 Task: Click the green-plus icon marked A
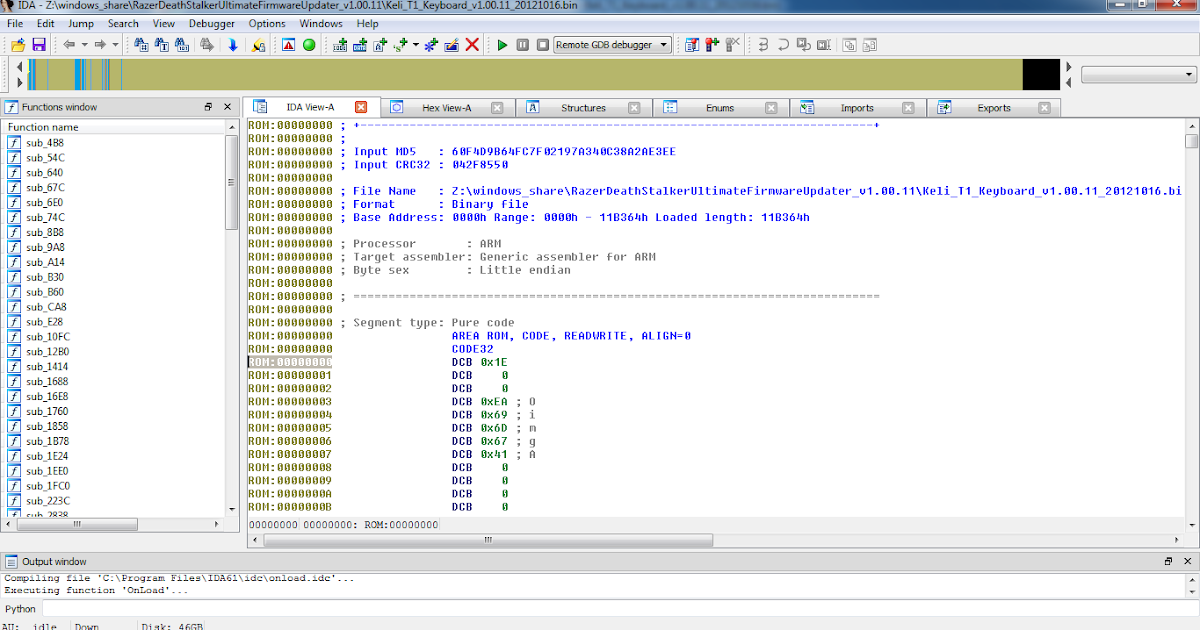tap(380, 45)
